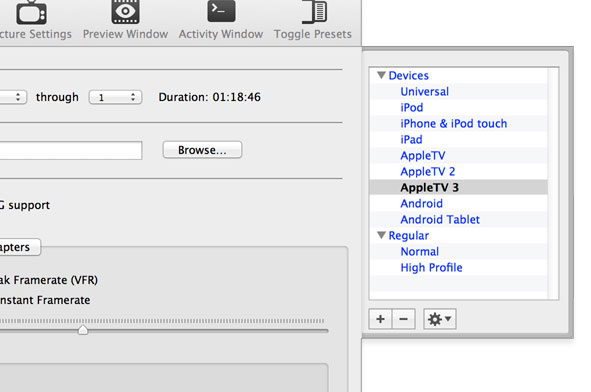Screen dimensions: 591x392
Task: Click the quality slider handle
Action: click(x=83, y=330)
